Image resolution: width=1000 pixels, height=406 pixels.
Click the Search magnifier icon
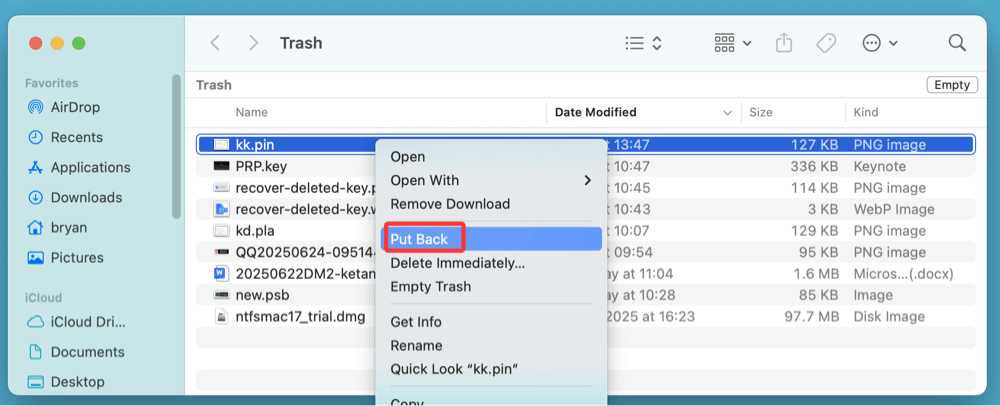[x=957, y=43]
